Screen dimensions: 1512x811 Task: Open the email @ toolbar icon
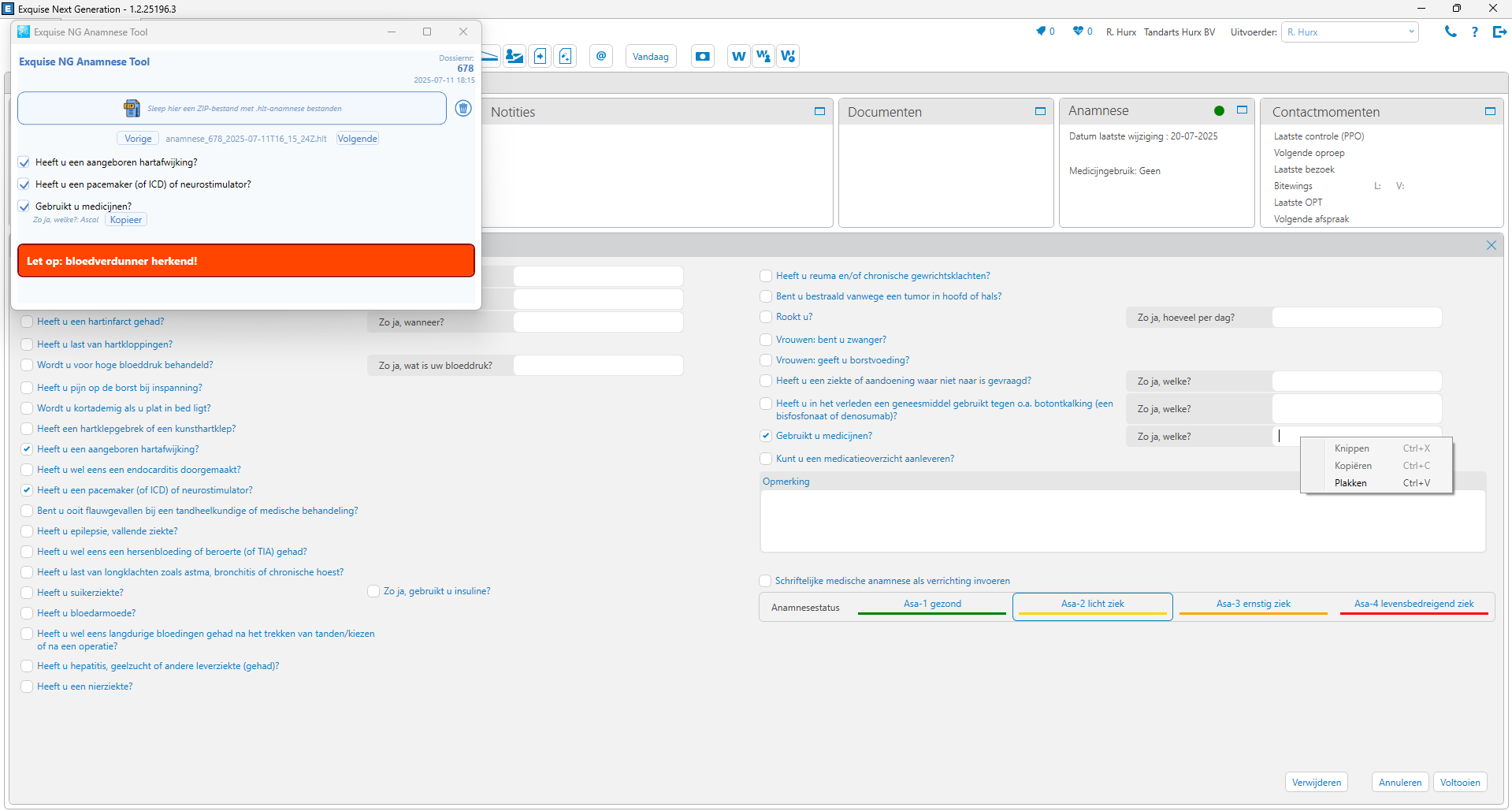[x=601, y=56]
